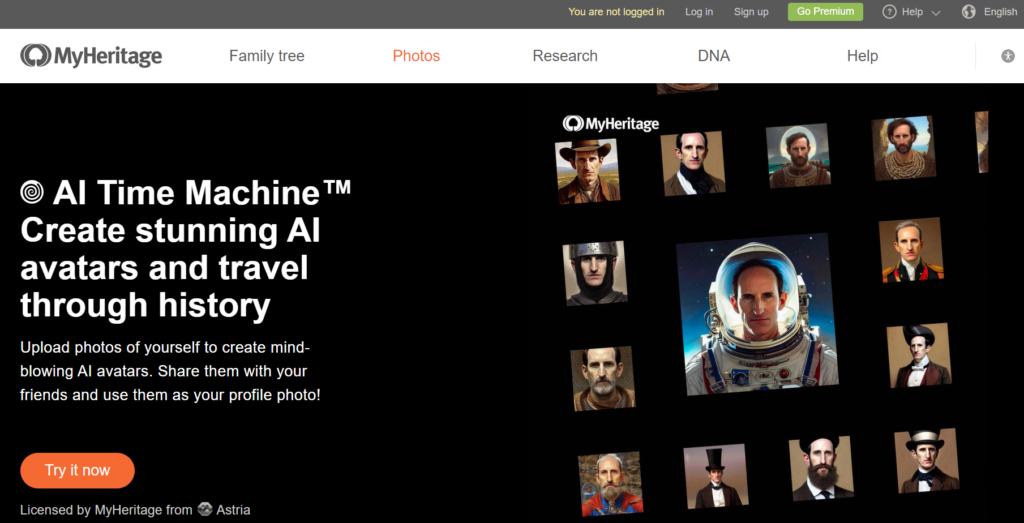Select the medieval knight helmet avatar
The image size is (1024, 523).
click(x=595, y=273)
